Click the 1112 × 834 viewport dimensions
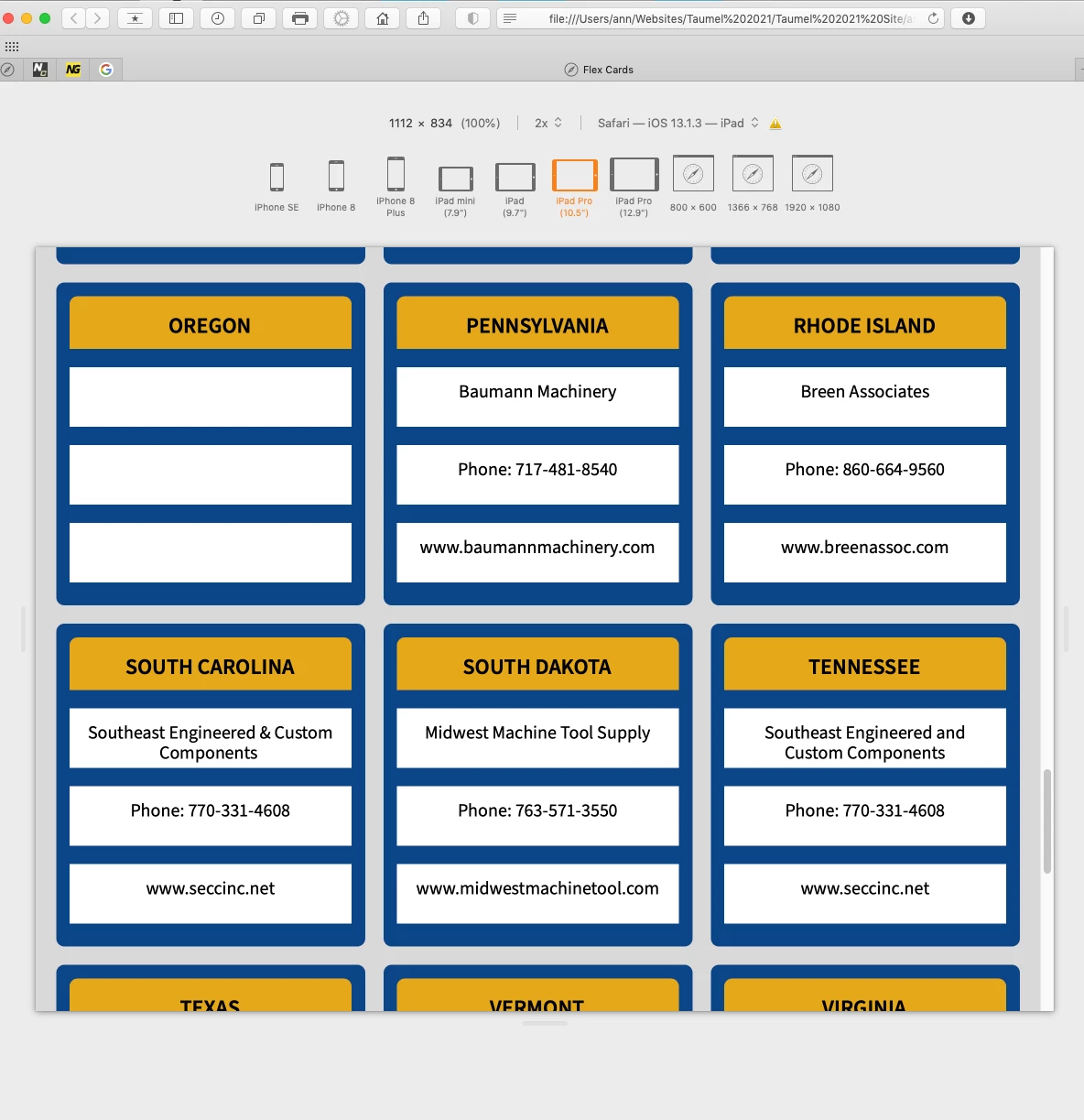 click(x=420, y=123)
